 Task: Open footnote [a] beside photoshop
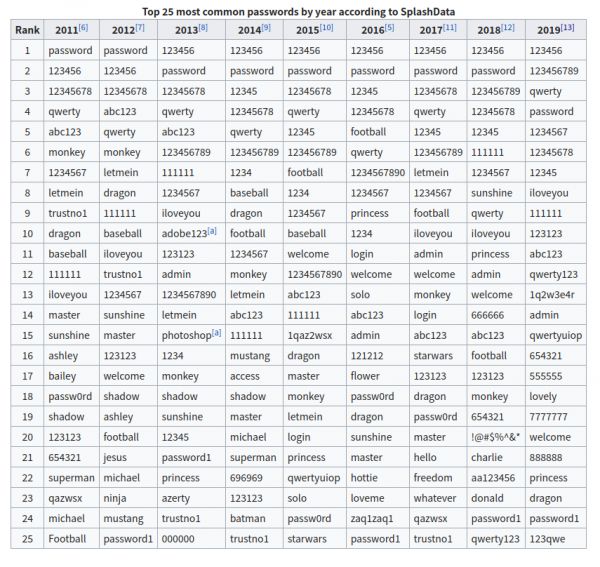coord(216,333)
